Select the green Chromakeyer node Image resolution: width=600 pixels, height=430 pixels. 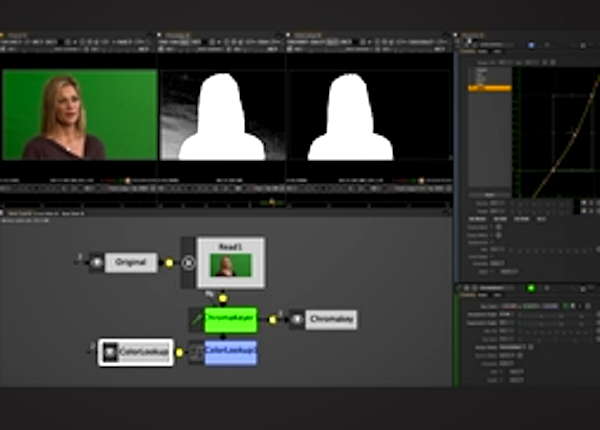[x=231, y=319]
